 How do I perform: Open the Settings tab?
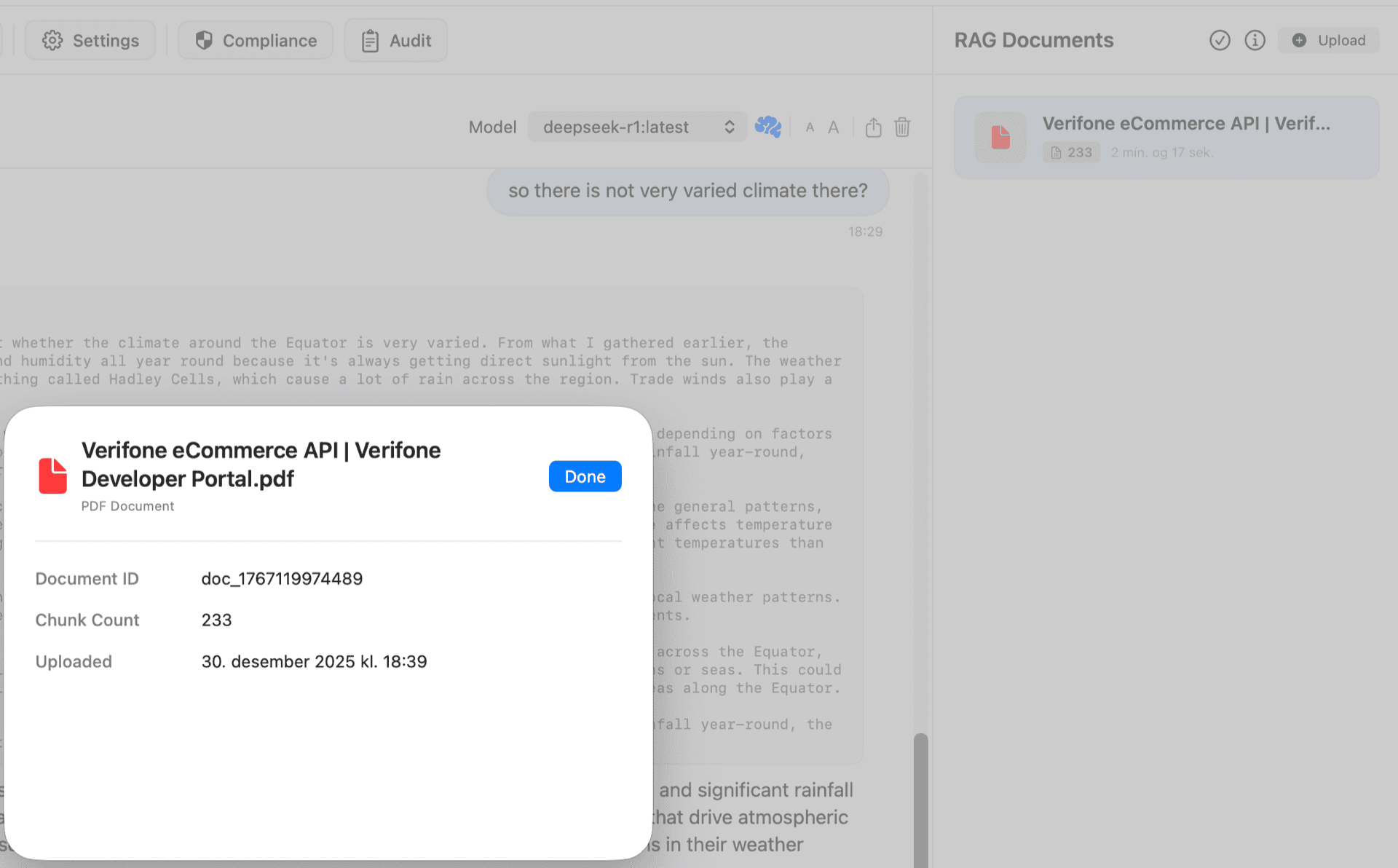click(x=90, y=40)
